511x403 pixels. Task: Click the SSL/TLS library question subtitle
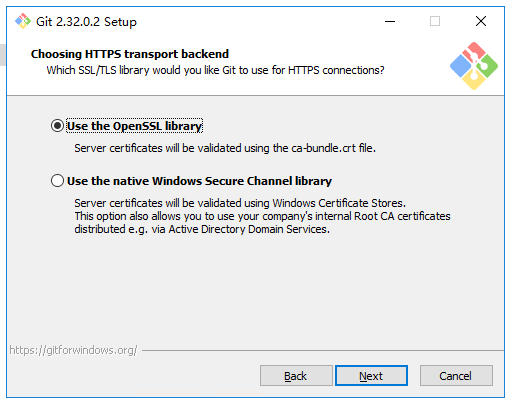click(215, 70)
